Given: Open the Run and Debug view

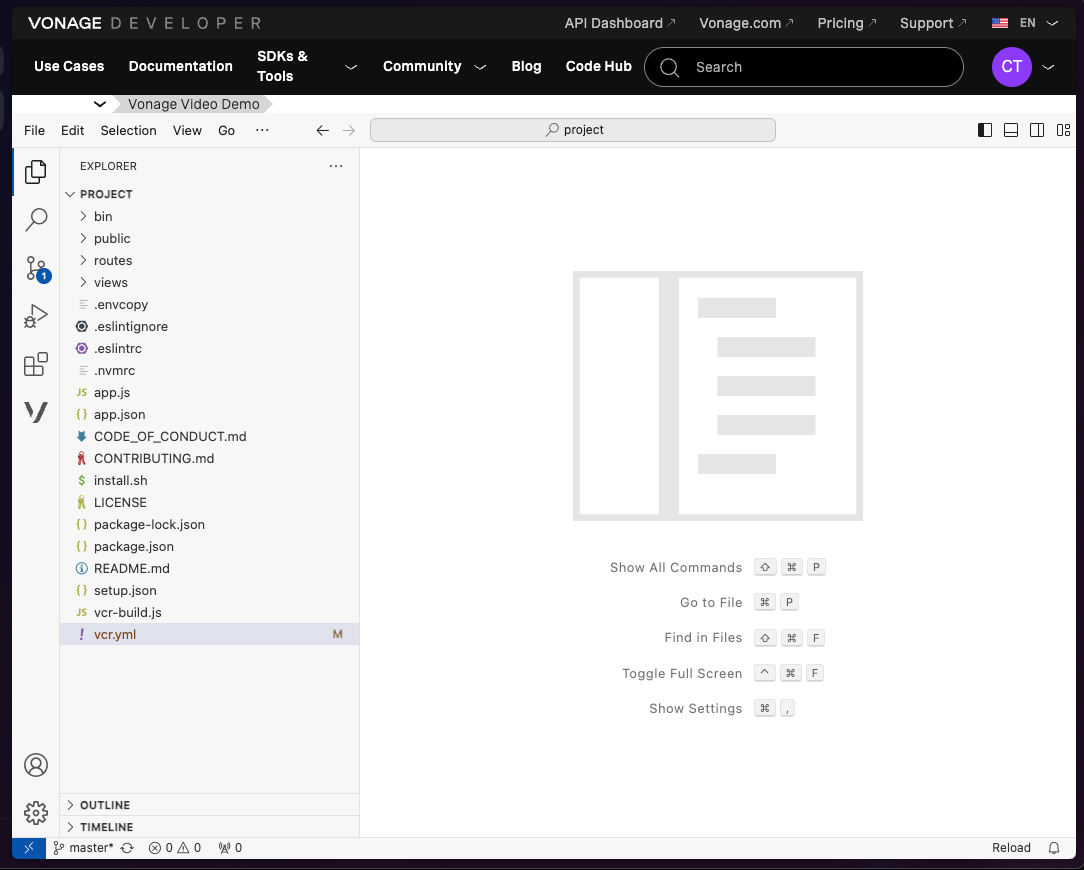Looking at the screenshot, I should click(x=35, y=316).
